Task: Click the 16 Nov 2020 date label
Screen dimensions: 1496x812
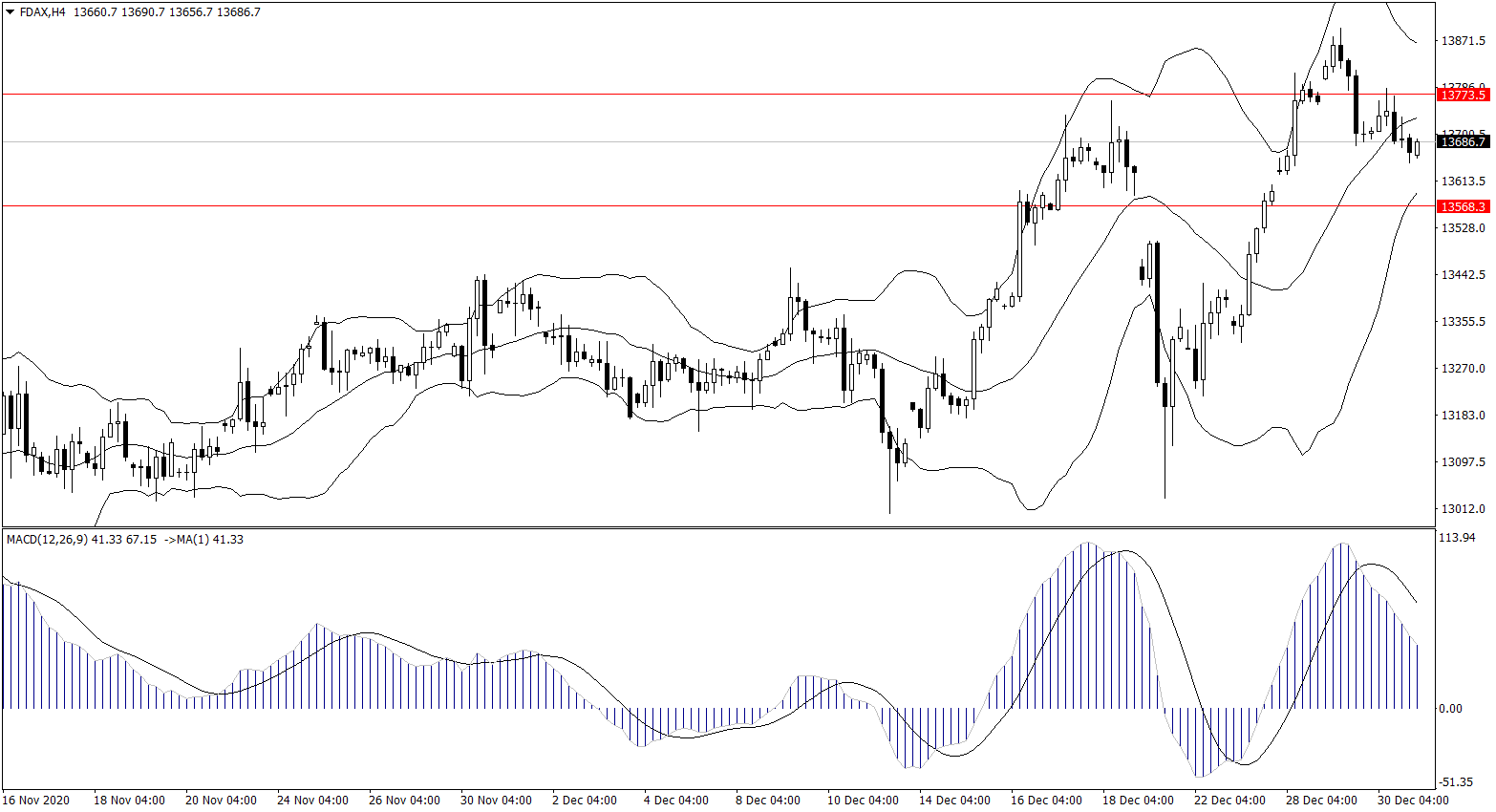Action: [x=36, y=801]
